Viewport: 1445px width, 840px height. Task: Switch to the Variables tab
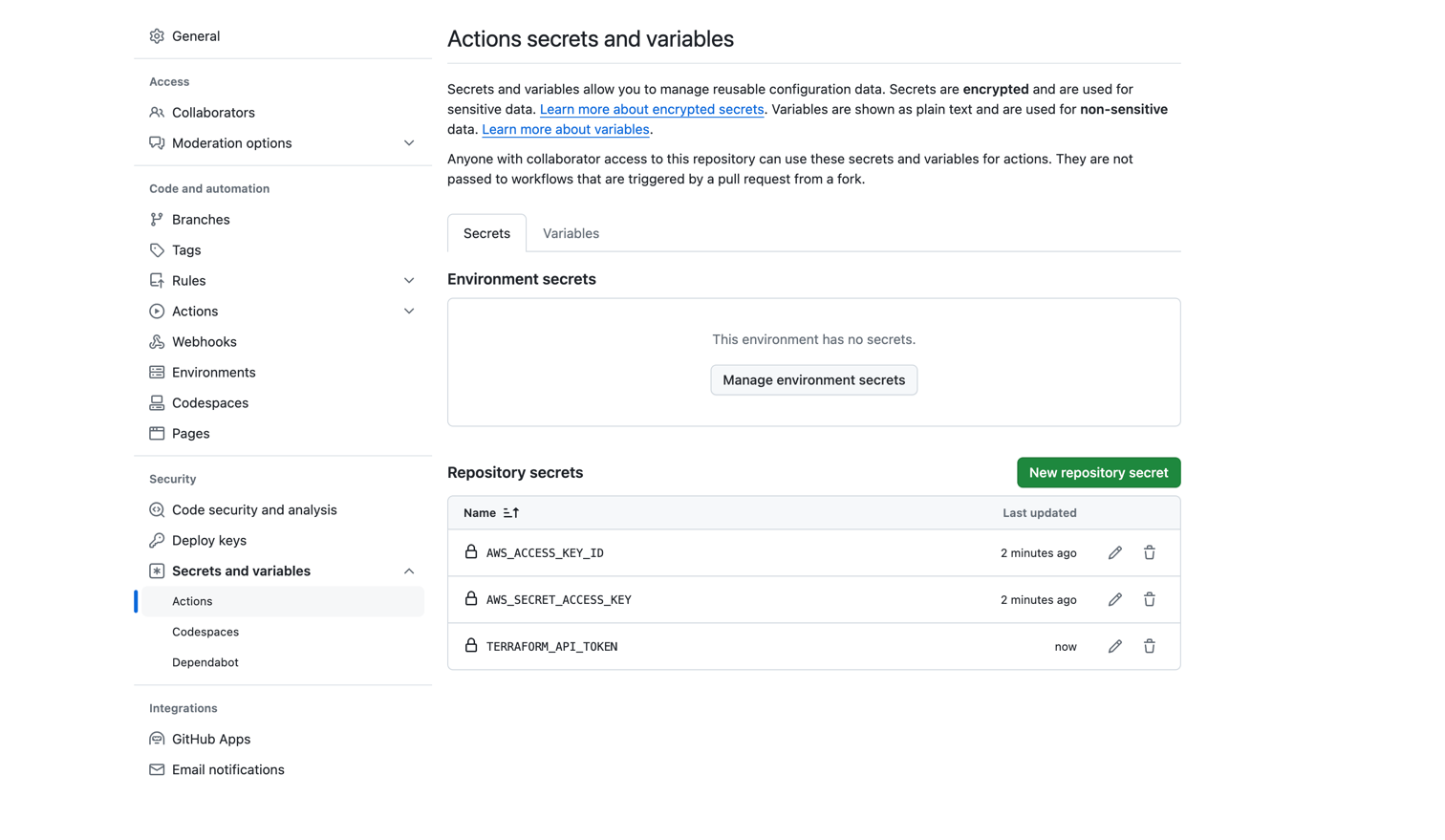click(571, 233)
